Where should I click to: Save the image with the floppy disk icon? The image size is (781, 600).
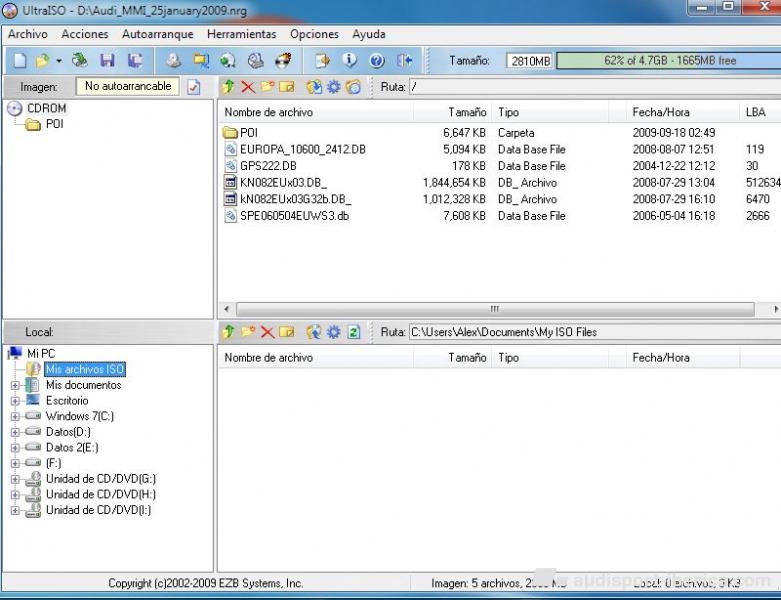tap(107, 61)
